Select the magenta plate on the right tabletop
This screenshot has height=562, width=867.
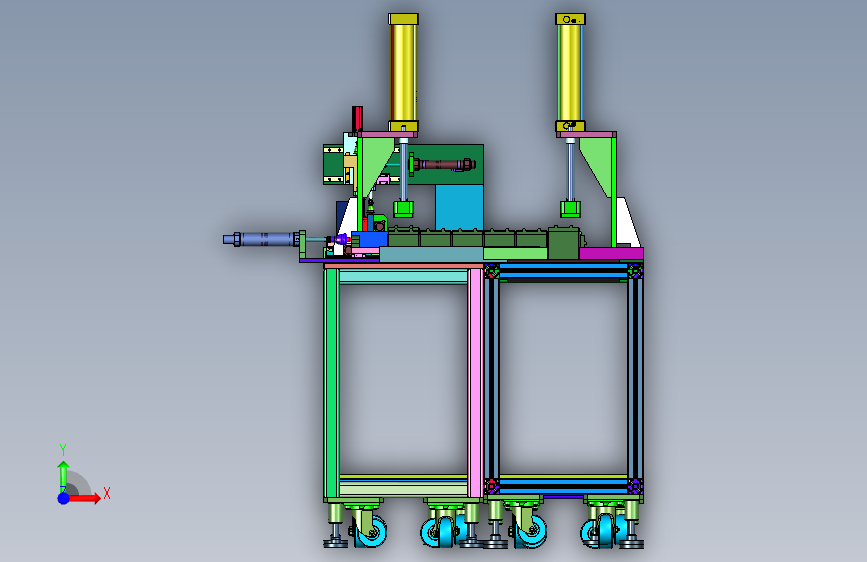click(611, 253)
